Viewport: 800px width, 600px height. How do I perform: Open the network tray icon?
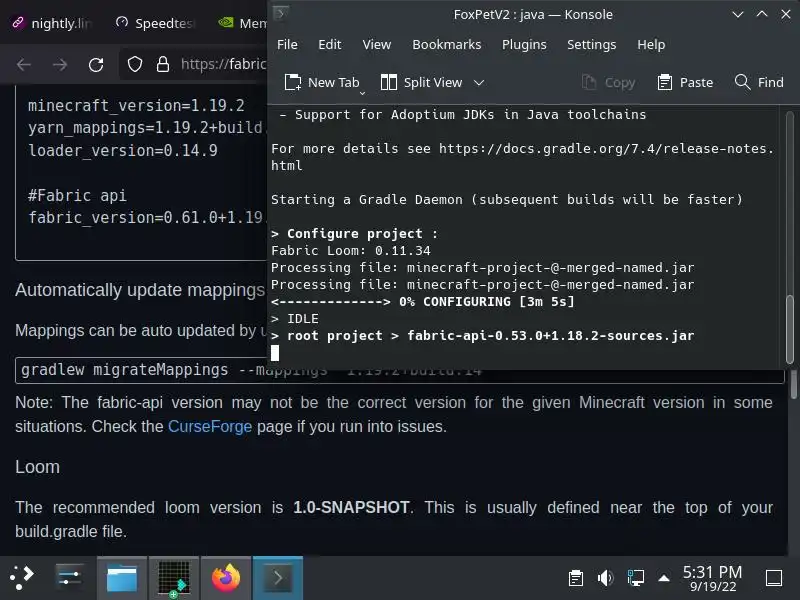[x=635, y=578]
